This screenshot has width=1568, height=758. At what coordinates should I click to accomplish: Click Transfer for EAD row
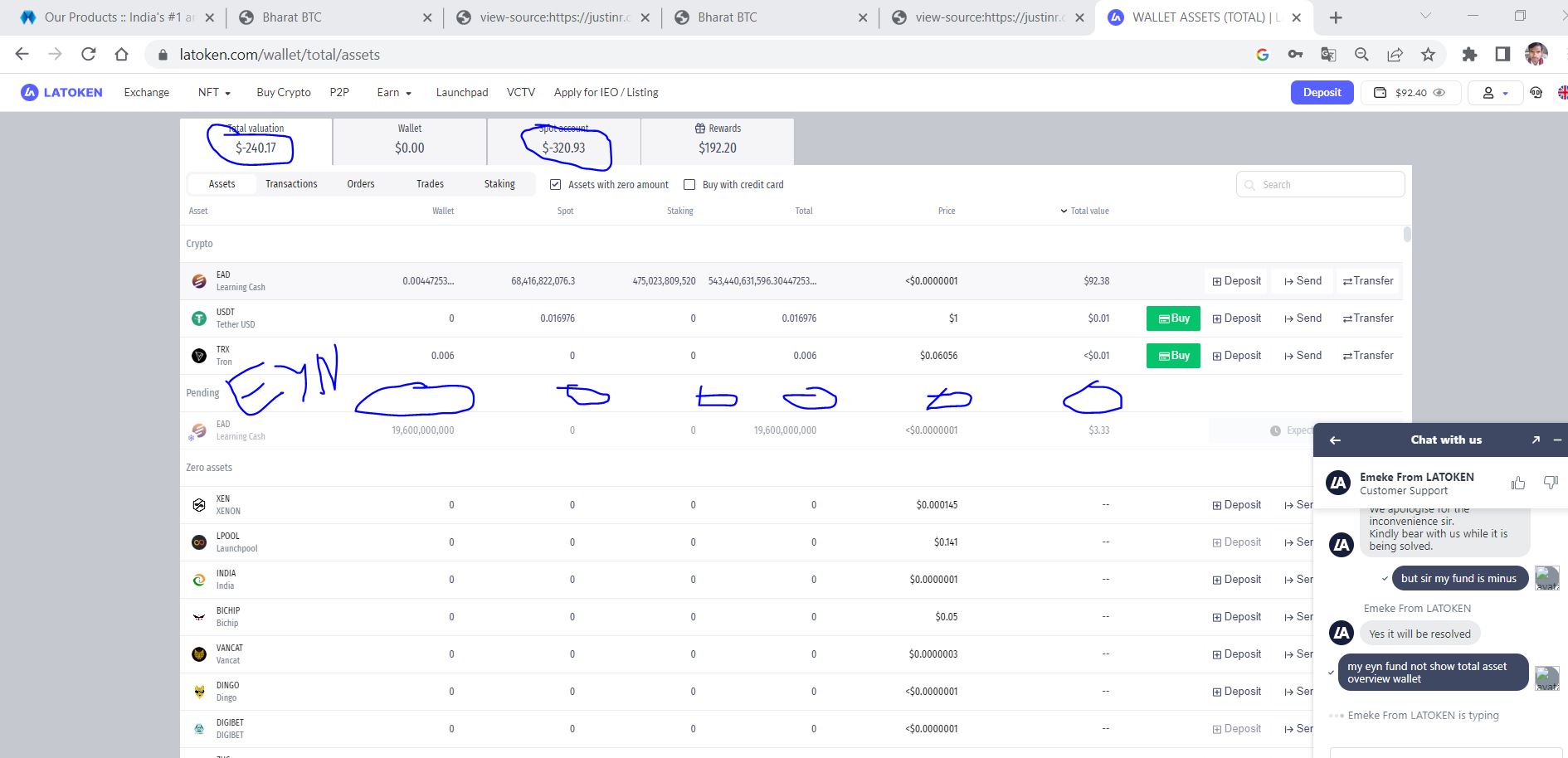pos(1368,281)
